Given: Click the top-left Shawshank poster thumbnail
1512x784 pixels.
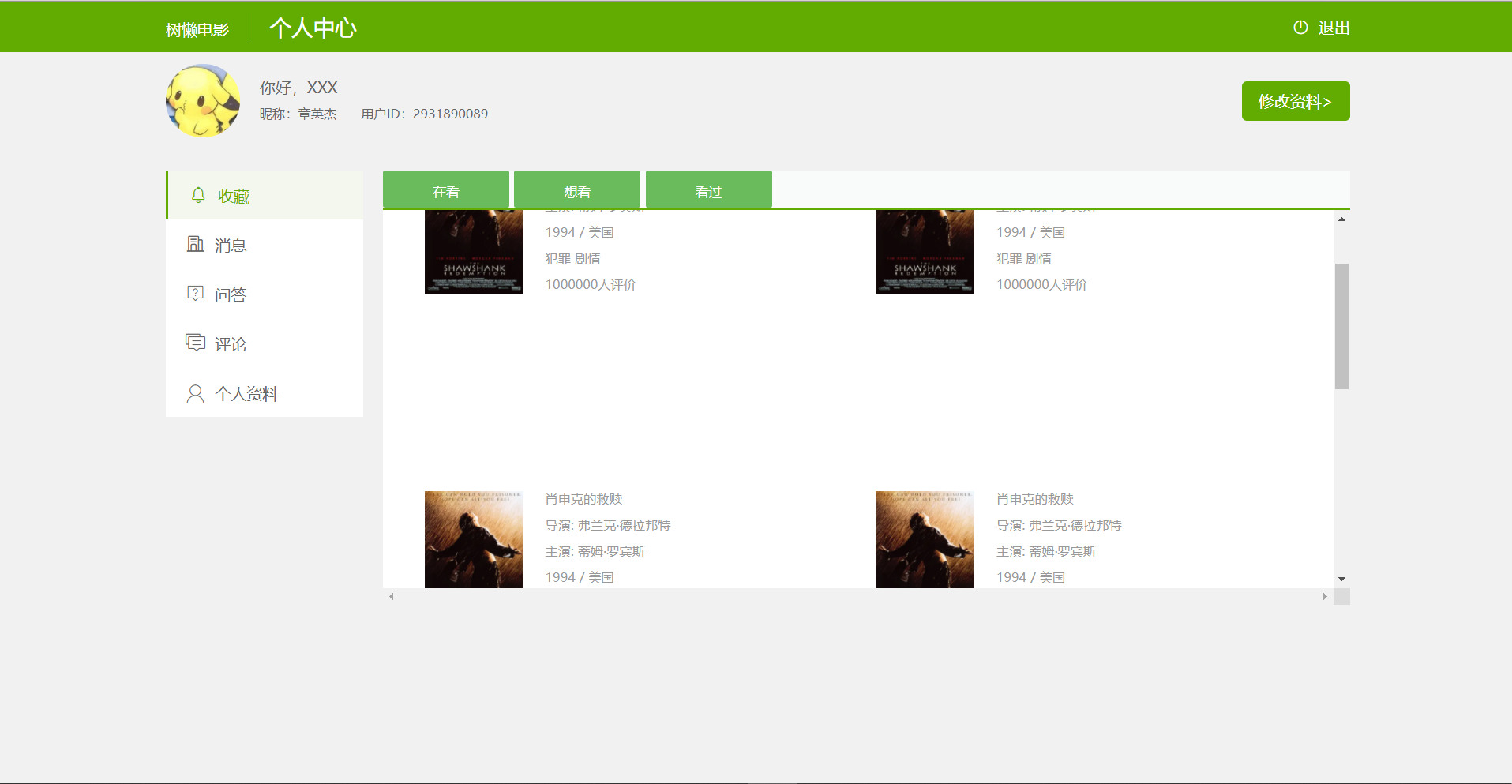Looking at the screenshot, I should [x=474, y=252].
